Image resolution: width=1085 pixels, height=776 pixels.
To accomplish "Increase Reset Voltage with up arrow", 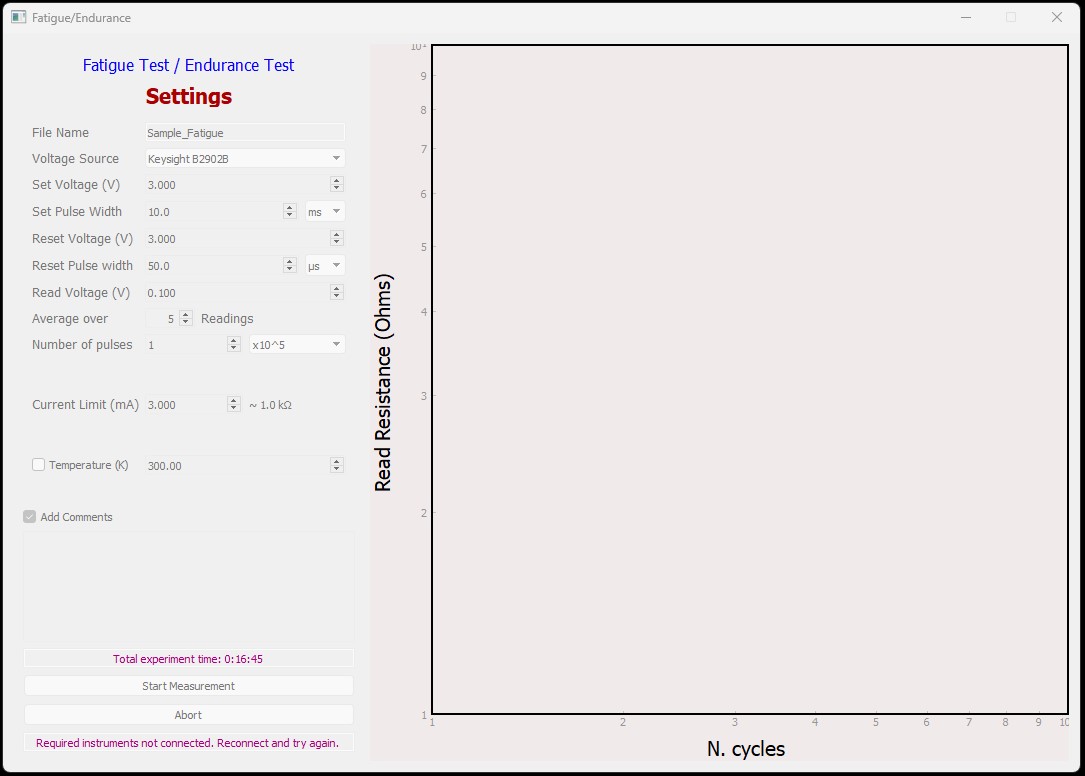I will [x=336, y=235].
